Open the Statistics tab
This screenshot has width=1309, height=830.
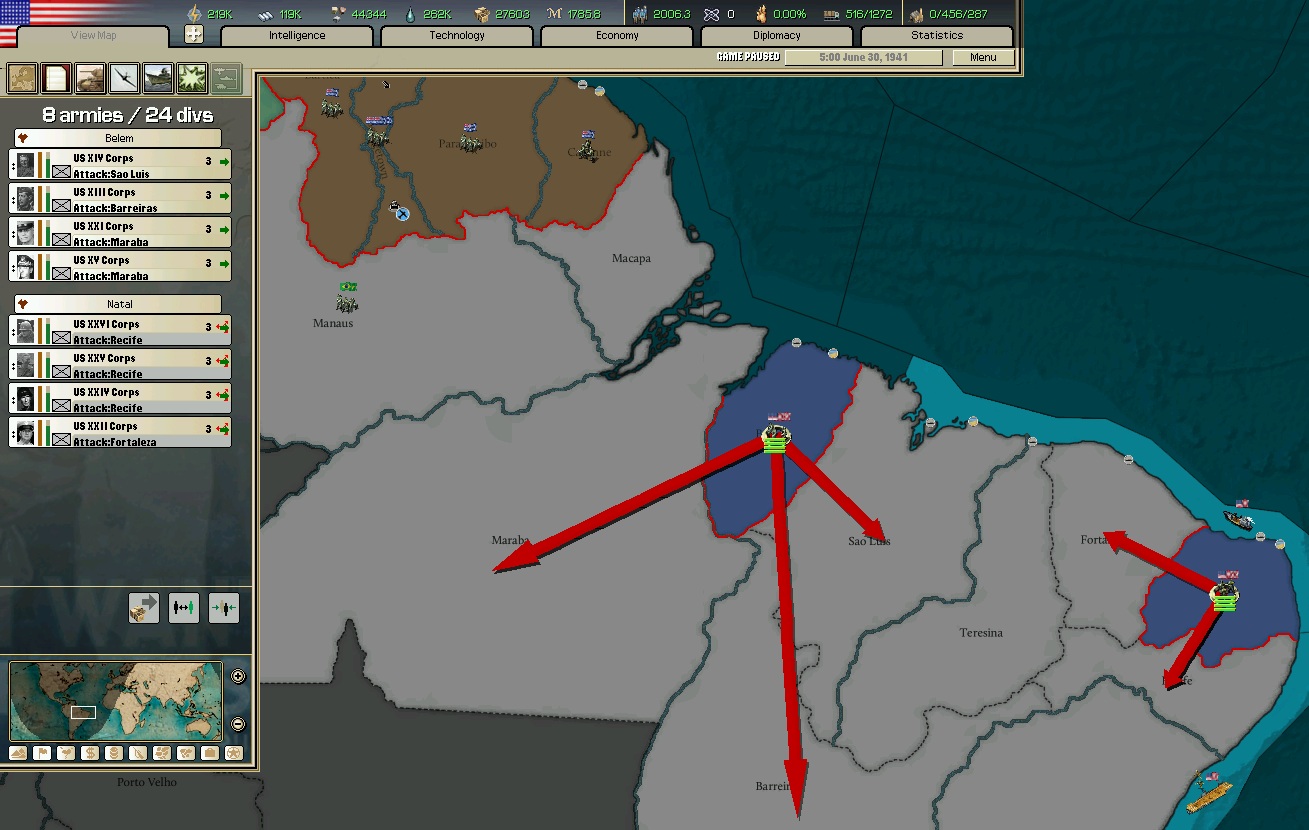point(936,36)
